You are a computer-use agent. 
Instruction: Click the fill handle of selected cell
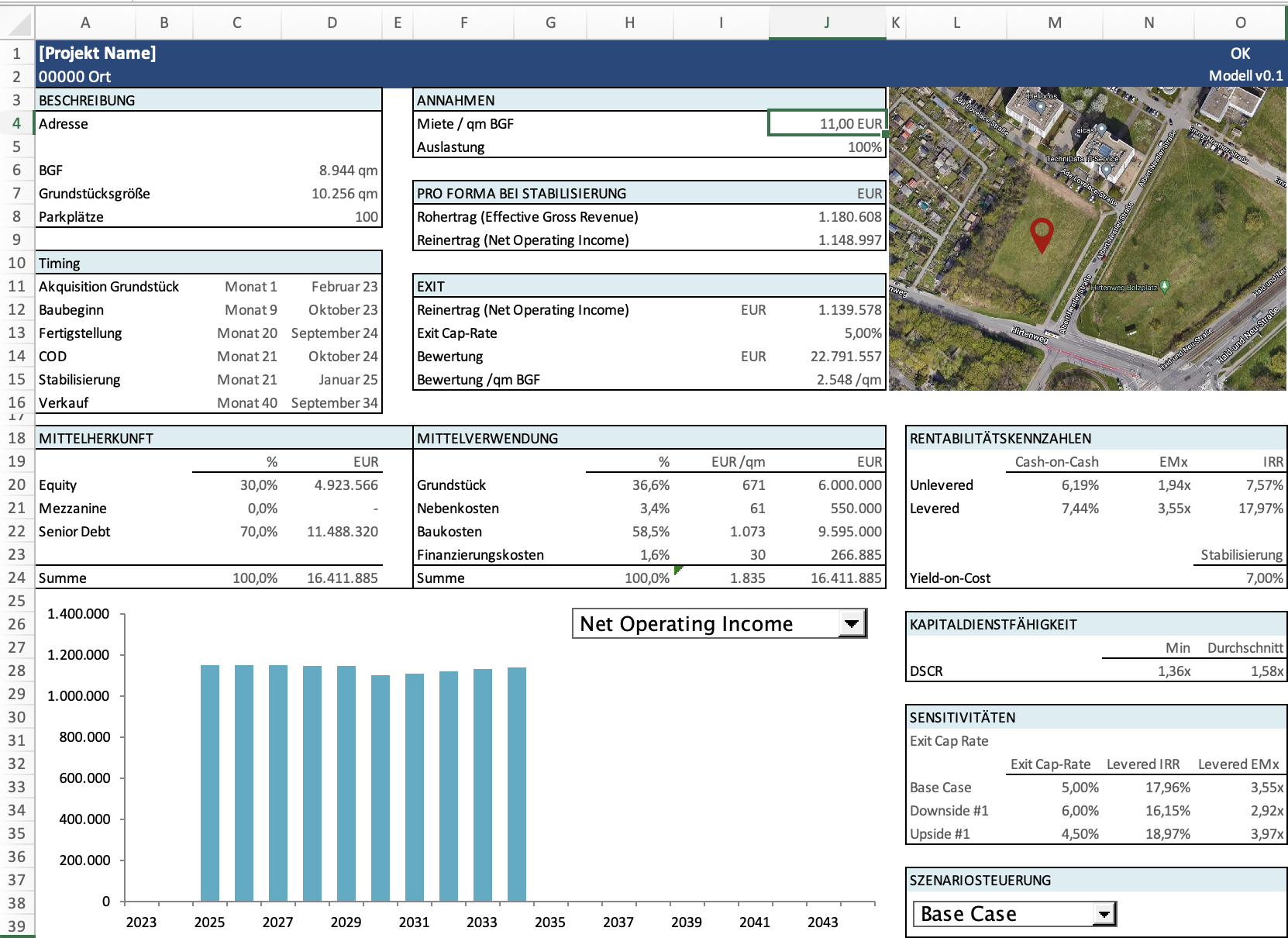885,134
